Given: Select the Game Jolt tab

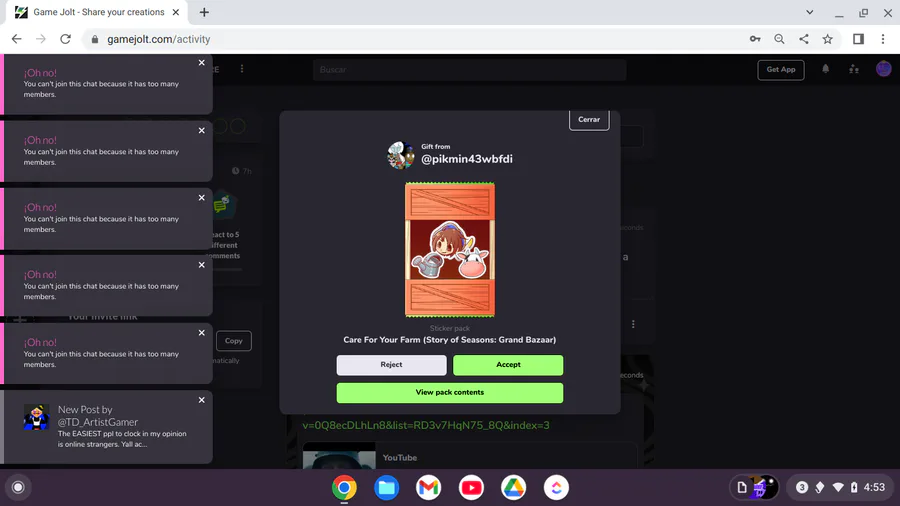Looking at the screenshot, I should [x=95, y=12].
